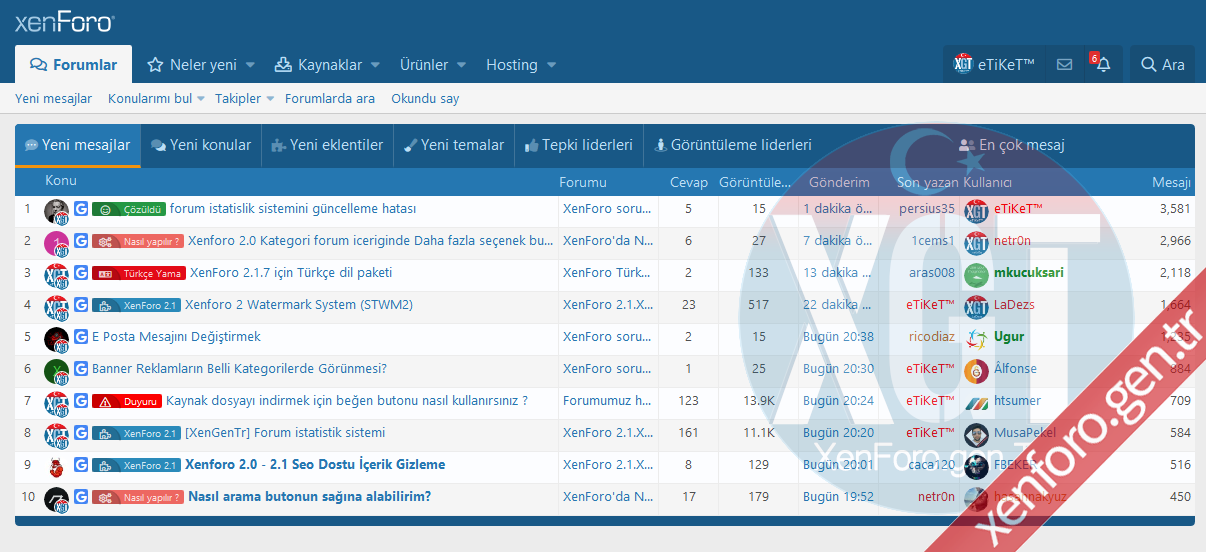Click the Ara search button
Viewport: 1206px width, 552px height.
click(x=1162, y=65)
